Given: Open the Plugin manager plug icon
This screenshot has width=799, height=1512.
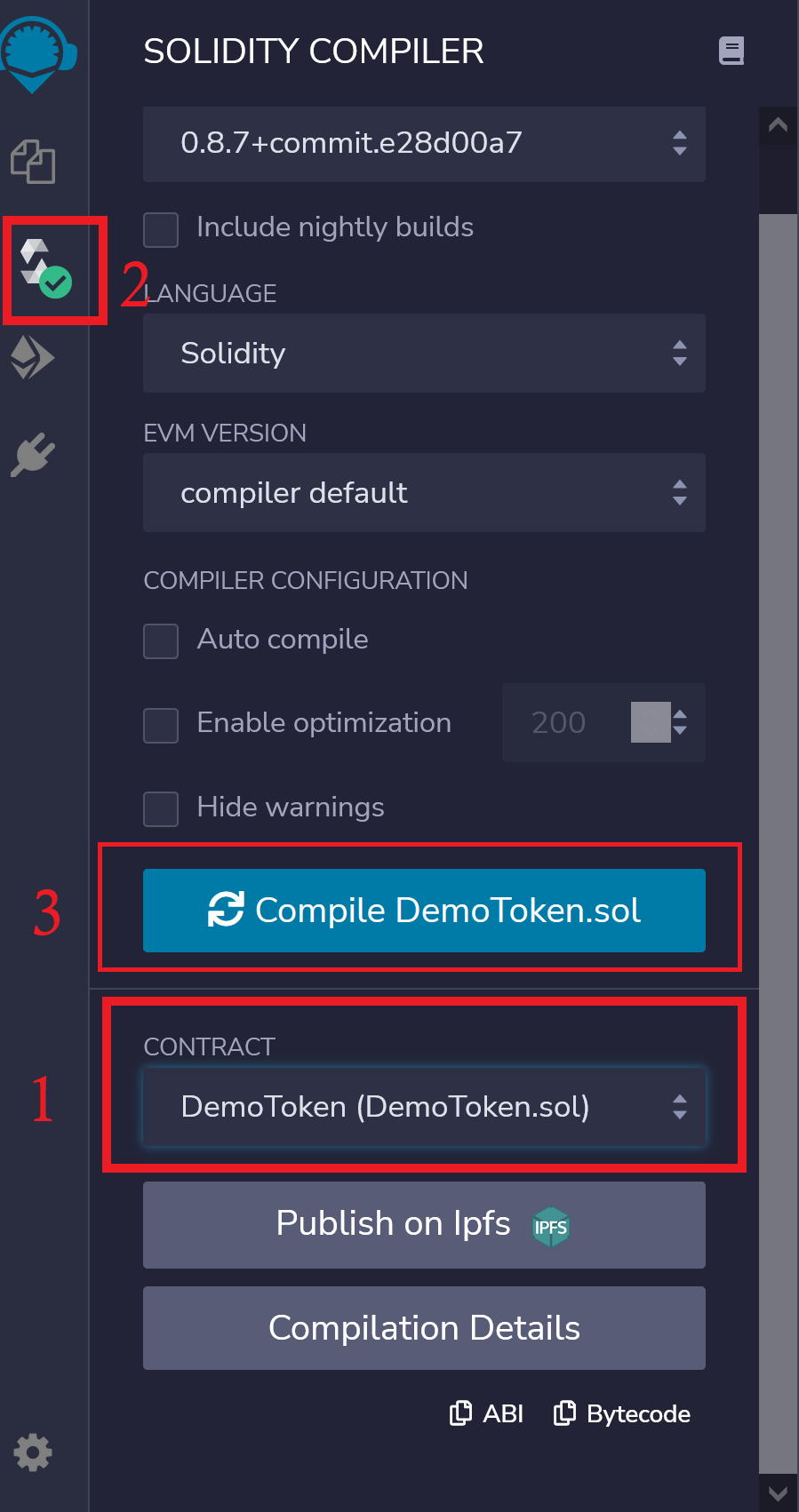Looking at the screenshot, I should point(33,456).
